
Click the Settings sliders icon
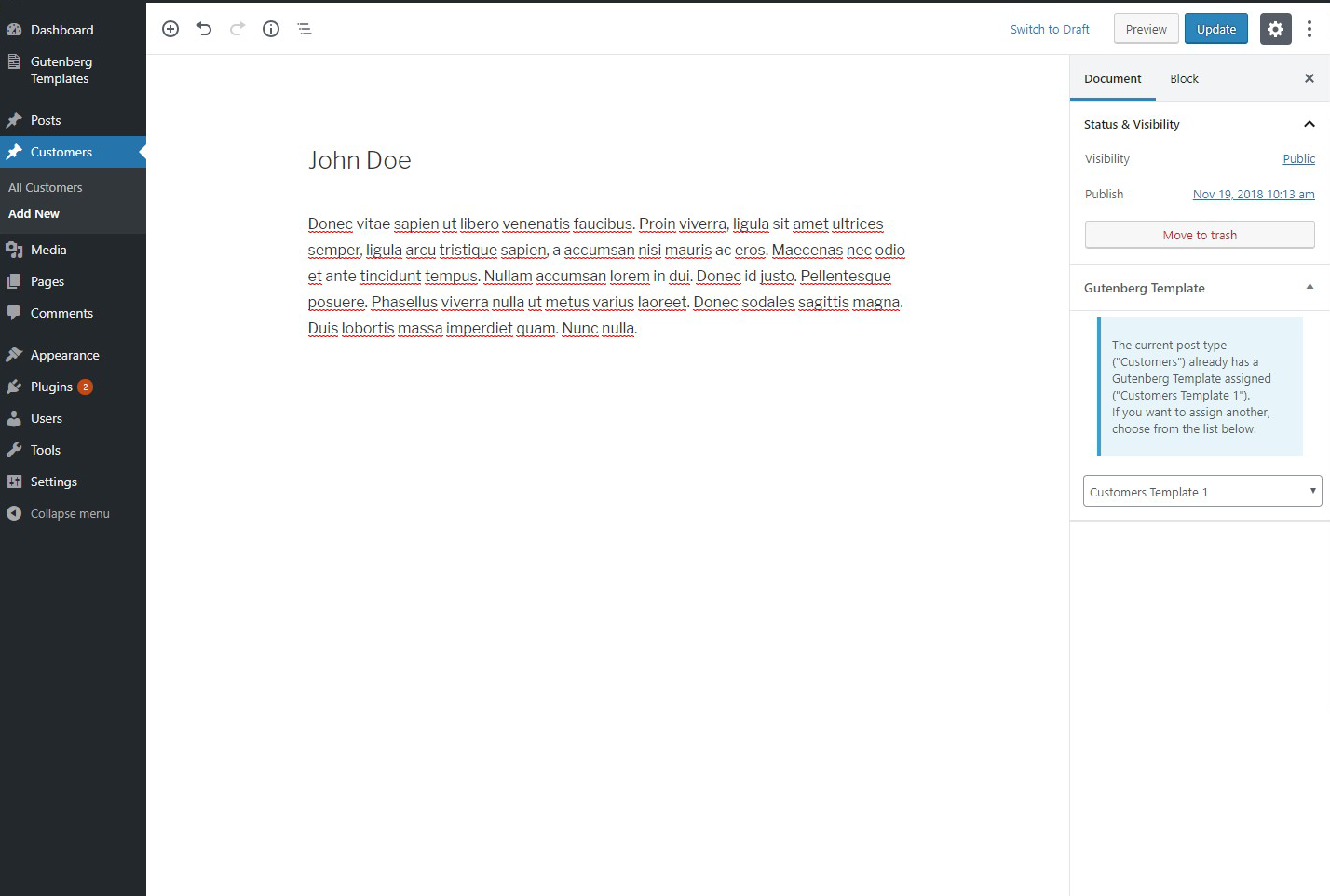[14, 482]
